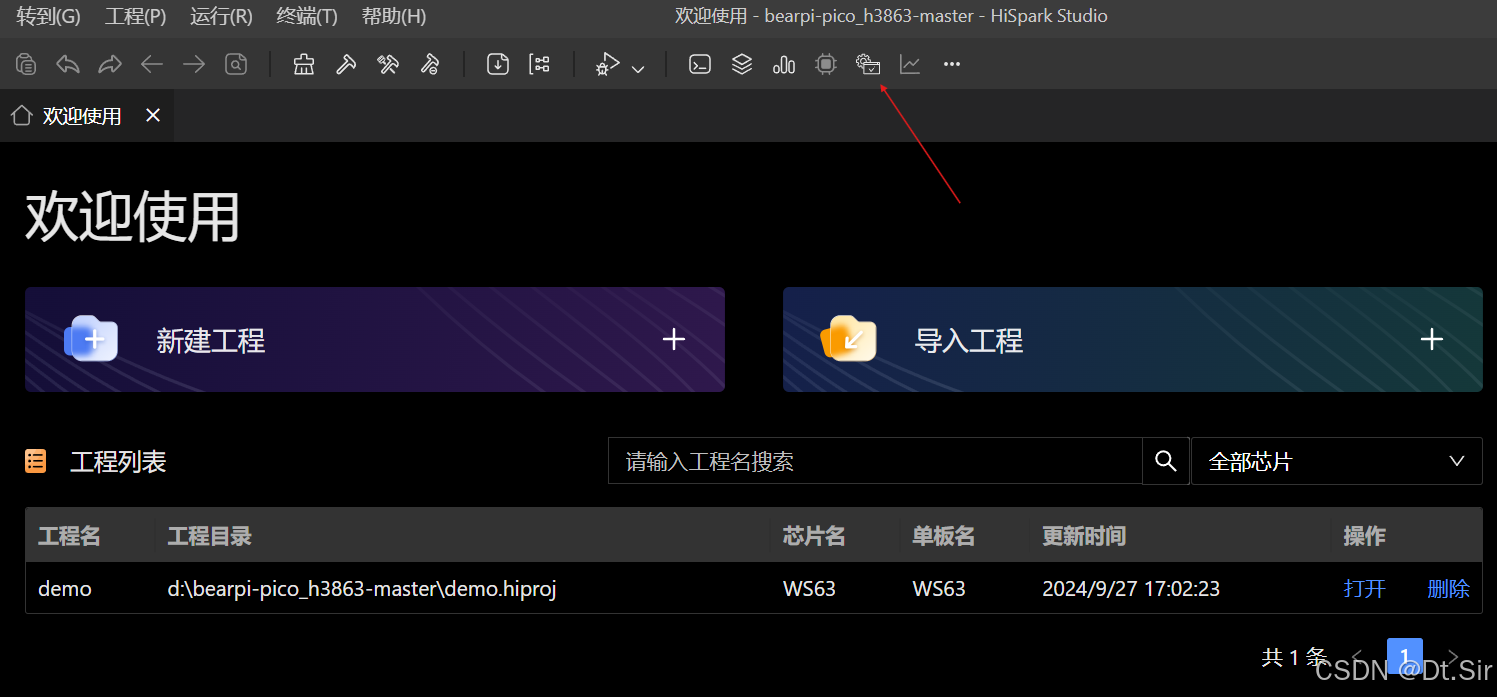Click the plus on 新建工程 card
The image size is (1497, 697).
[x=674, y=340]
